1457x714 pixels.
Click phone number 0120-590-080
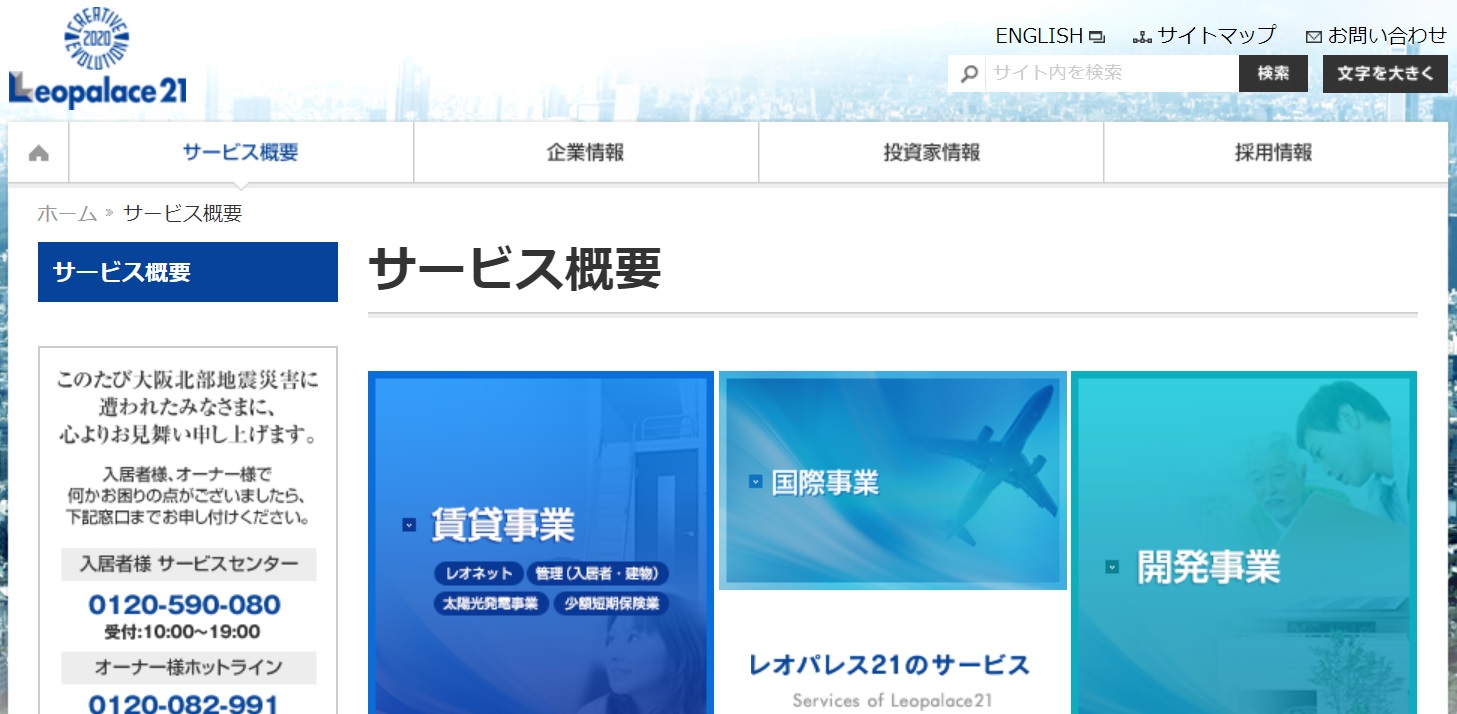click(x=184, y=605)
